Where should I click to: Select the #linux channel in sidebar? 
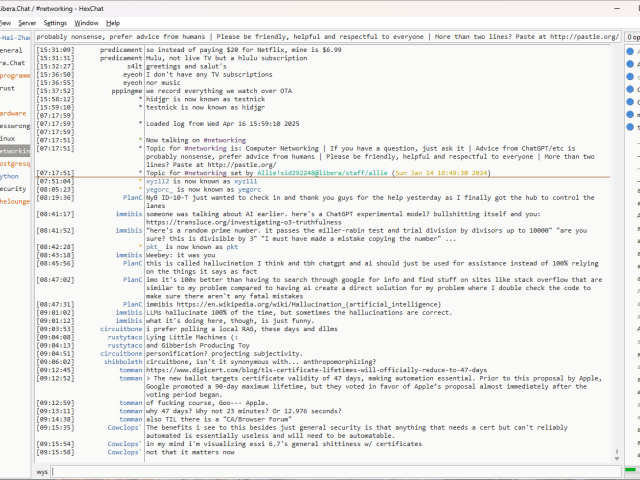(x=9, y=138)
